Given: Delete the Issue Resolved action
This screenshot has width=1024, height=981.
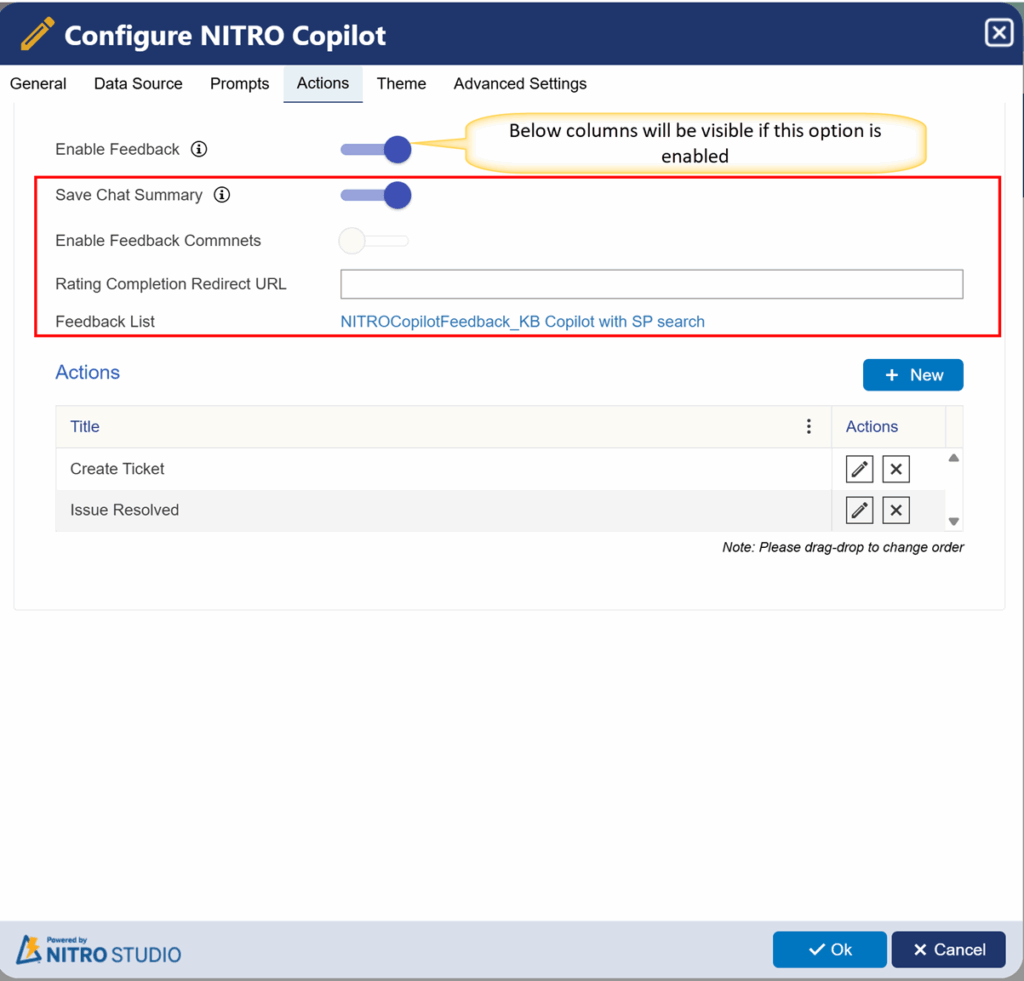Looking at the screenshot, I should 895,510.
